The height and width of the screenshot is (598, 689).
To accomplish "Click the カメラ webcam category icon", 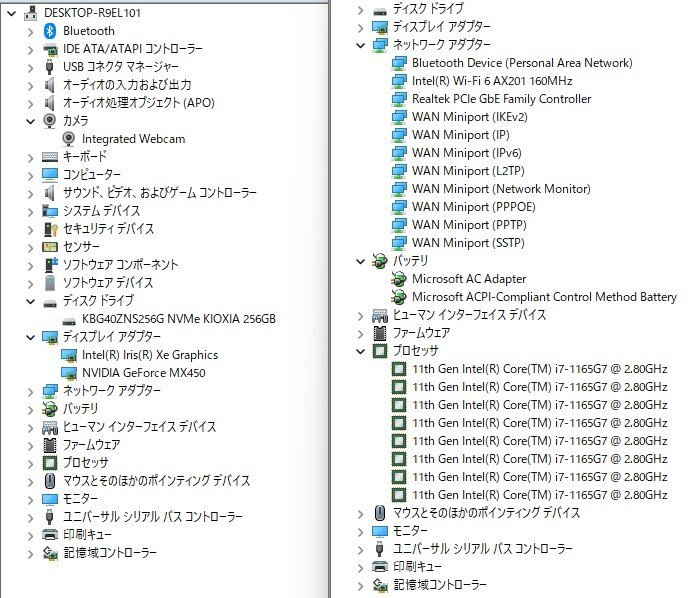I will 50,121.
